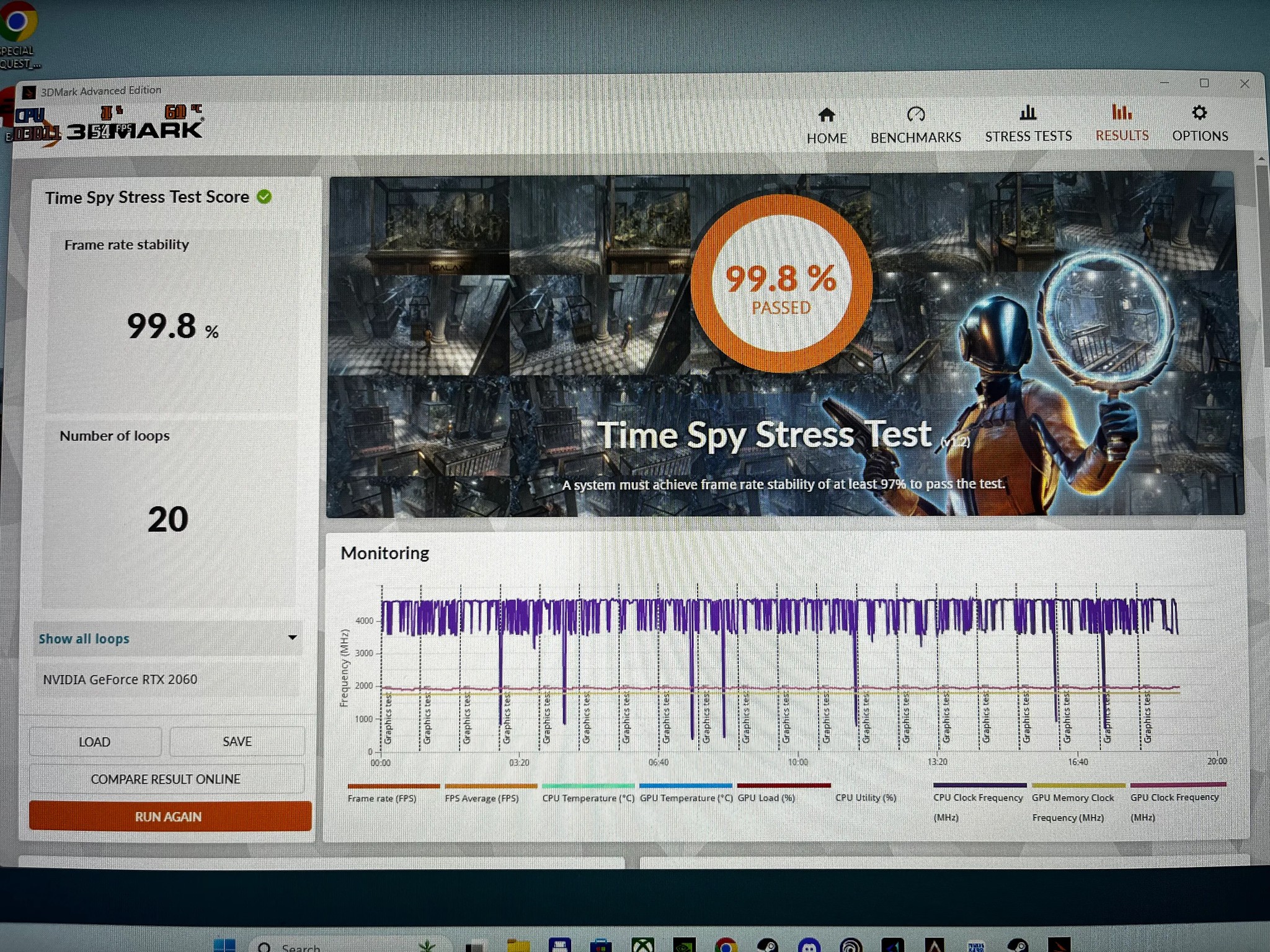Click the Number of loops value 20
The image size is (1270, 952).
(x=167, y=519)
